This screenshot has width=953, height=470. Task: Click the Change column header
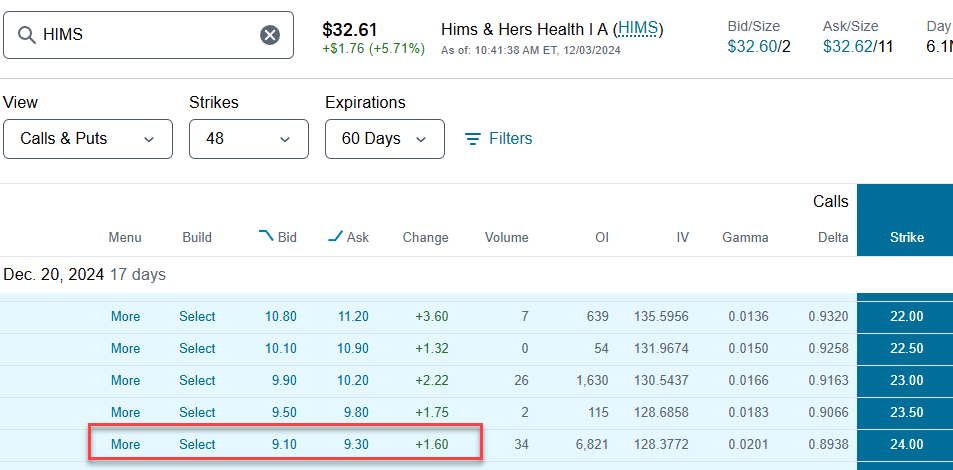click(x=425, y=238)
